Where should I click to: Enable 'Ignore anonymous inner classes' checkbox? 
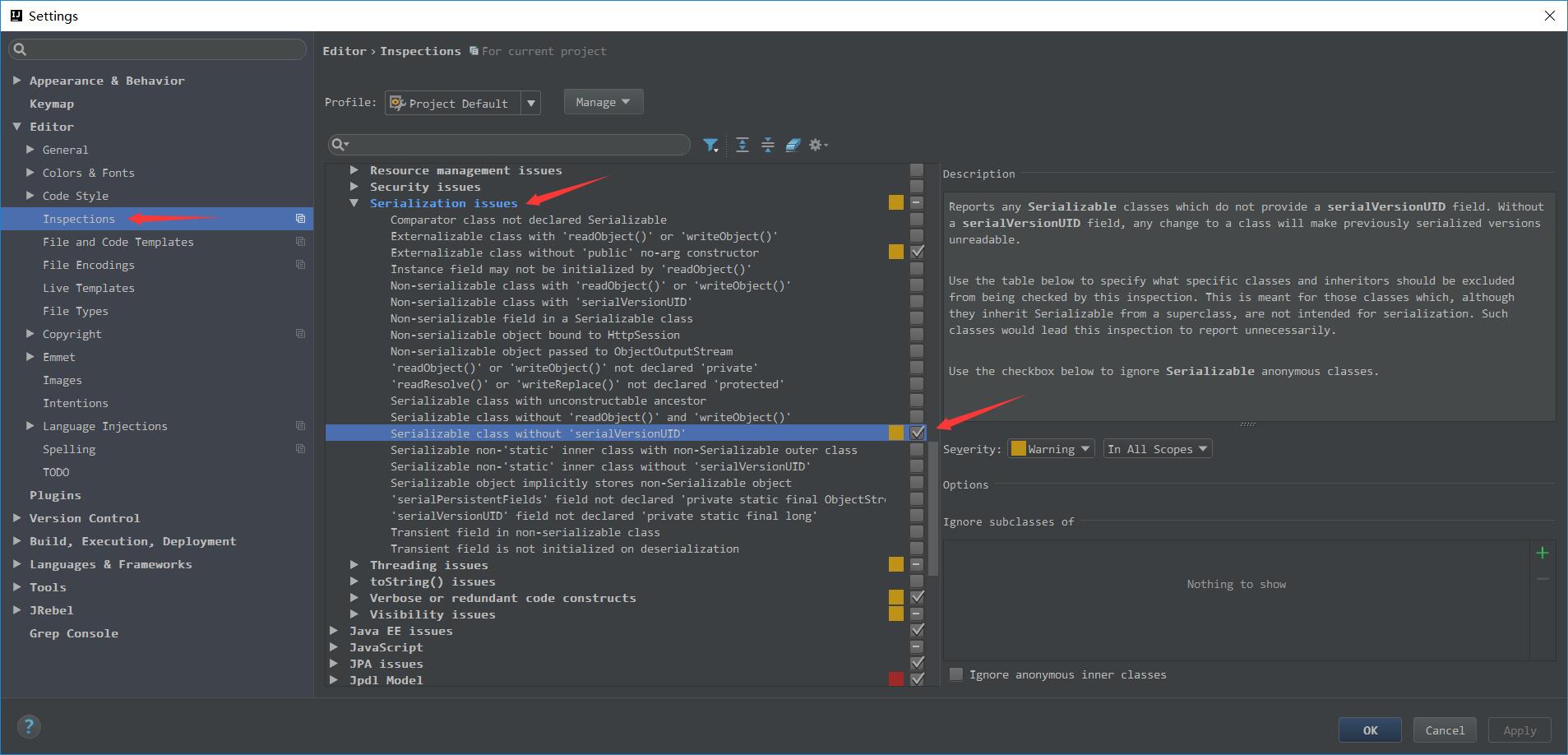(x=956, y=674)
